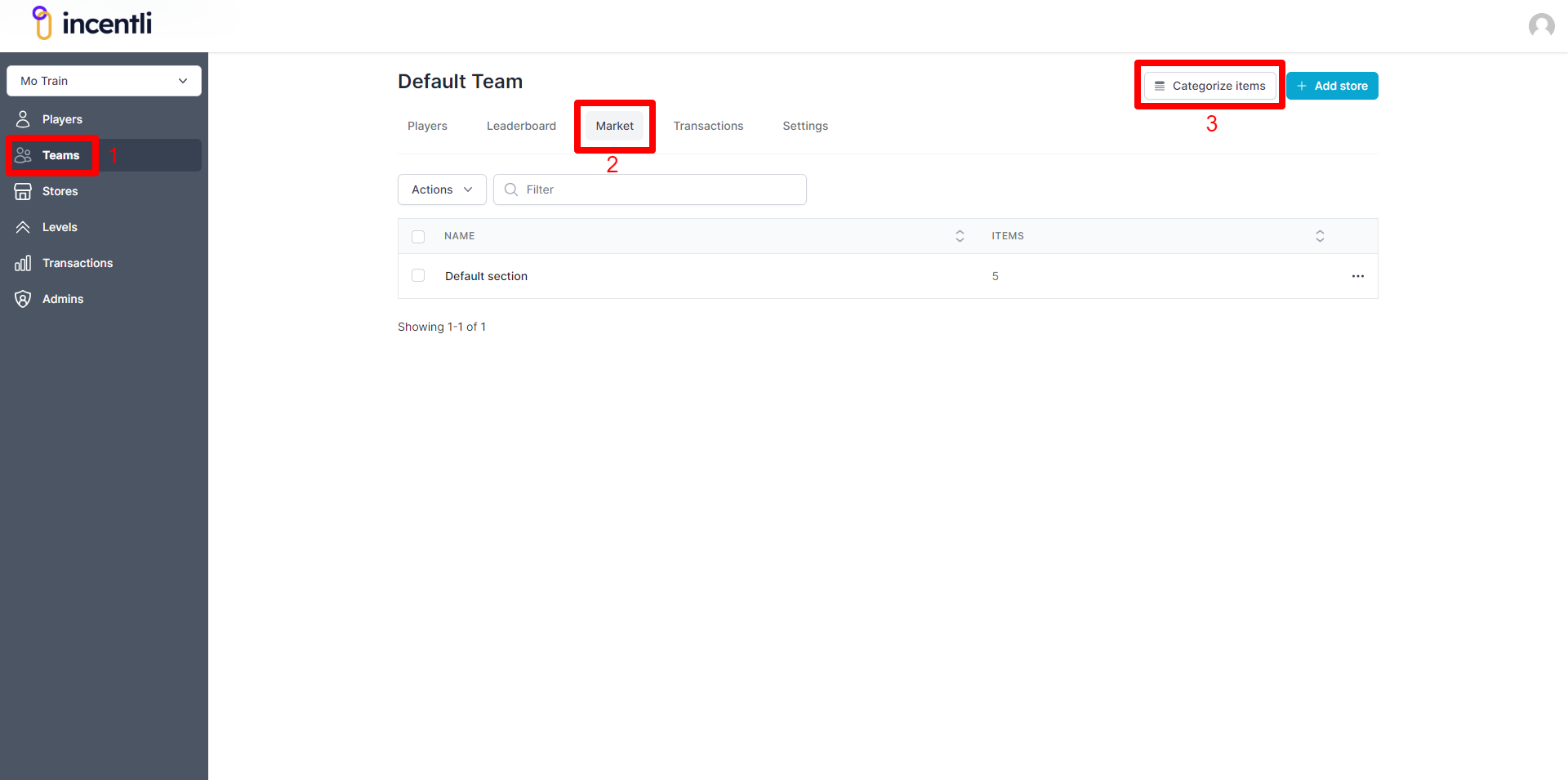The width and height of the screenshot is (1568, 780).
Task: Click the Admins shield icon in sidebar
Action: [23, 299]
